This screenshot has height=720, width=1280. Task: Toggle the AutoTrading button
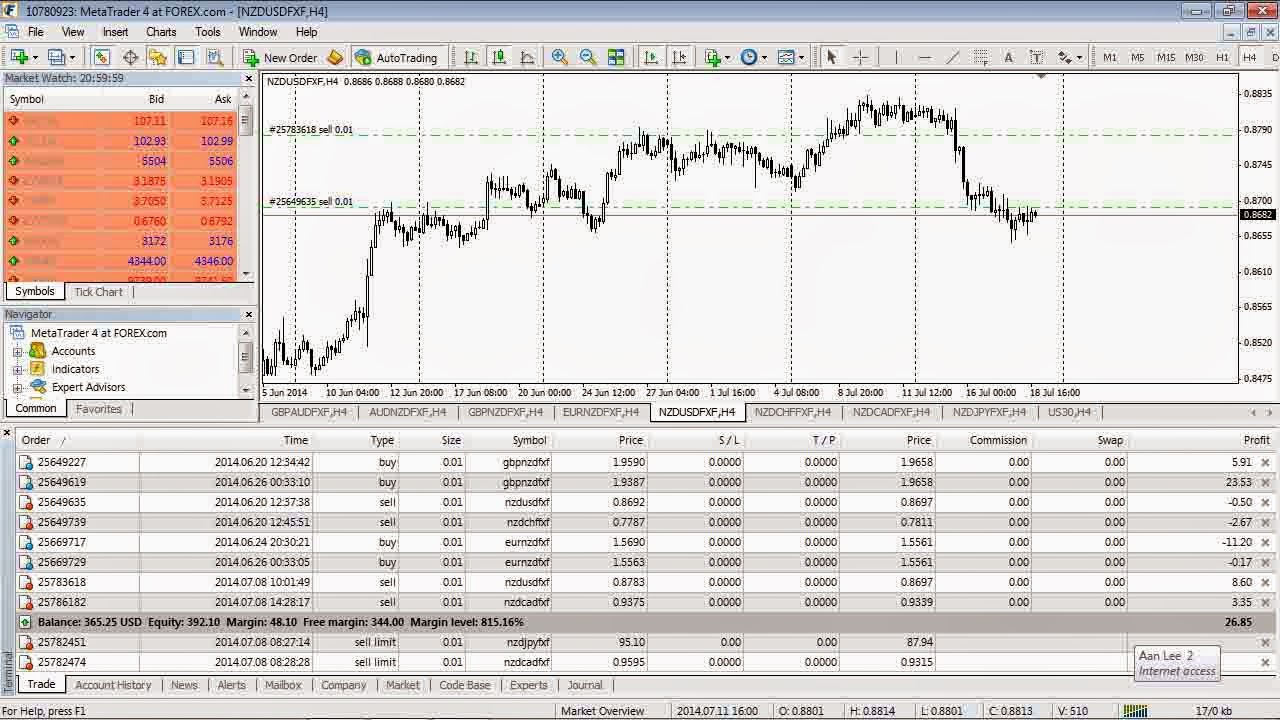(397, 57)
